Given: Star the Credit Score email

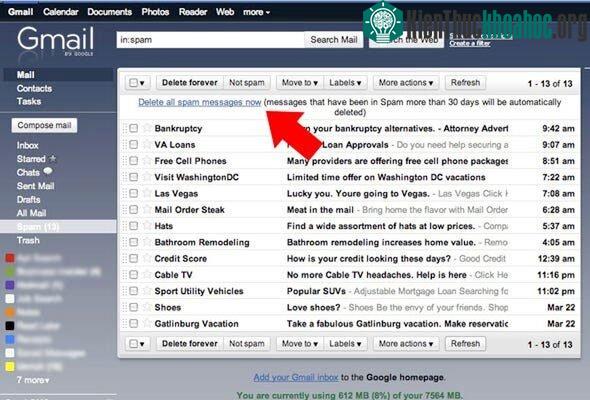Looking at the screenshot, I should (x=147, y=258).
